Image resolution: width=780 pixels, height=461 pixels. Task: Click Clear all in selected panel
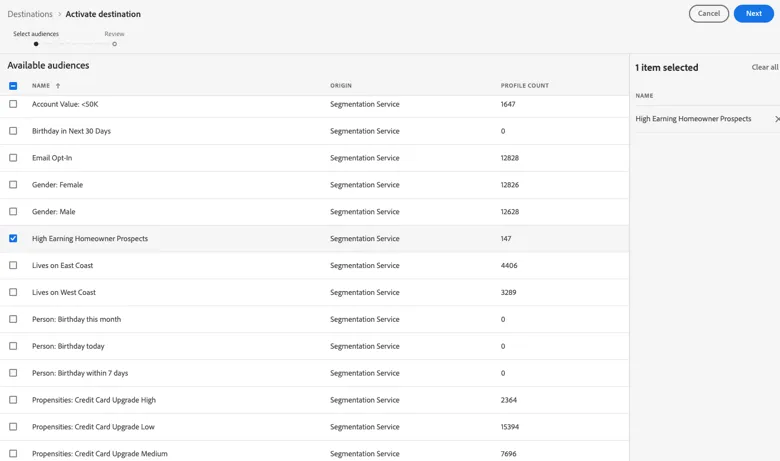pos(765,67)
